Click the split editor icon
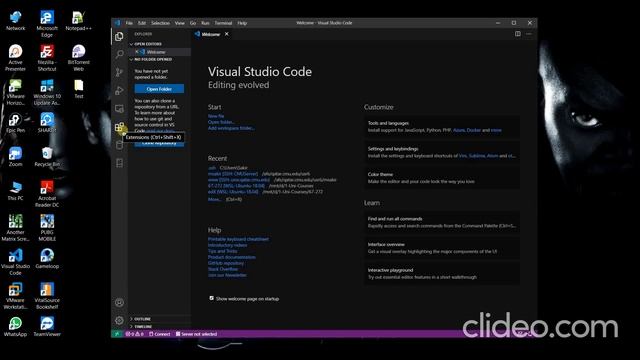 pyautogui.click(x=518, y=34)
